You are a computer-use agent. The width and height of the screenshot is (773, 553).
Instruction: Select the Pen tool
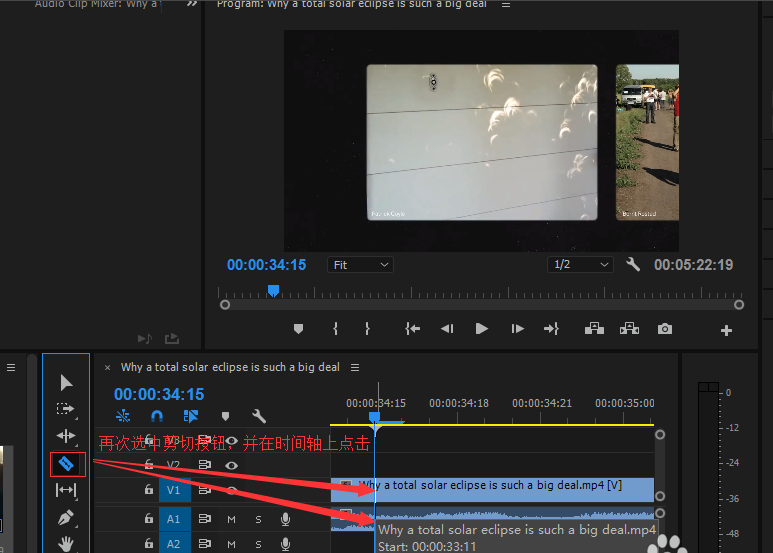[66, 517]
